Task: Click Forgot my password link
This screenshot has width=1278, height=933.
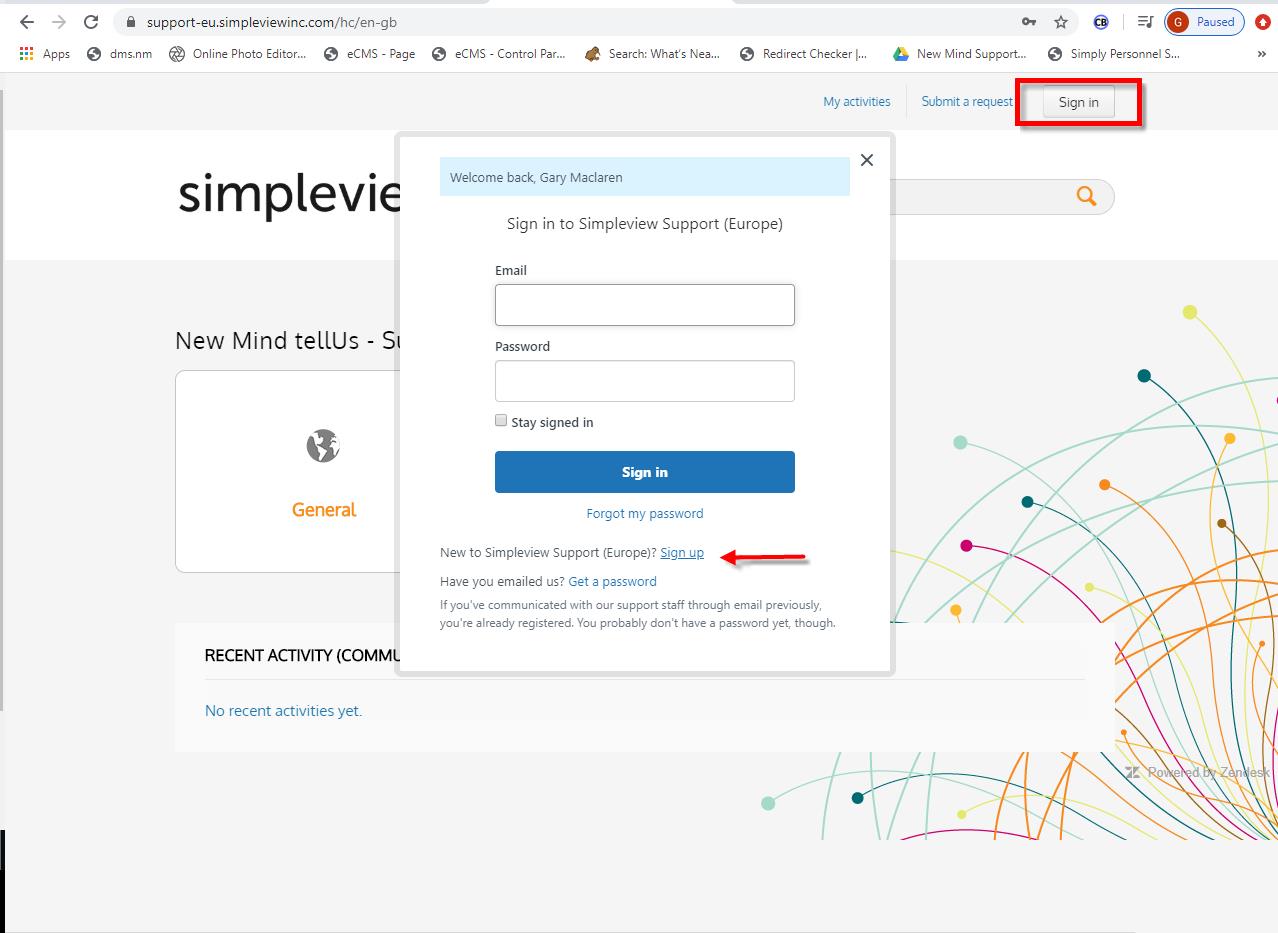Action: pyautogui.click(x=645, y=513)
